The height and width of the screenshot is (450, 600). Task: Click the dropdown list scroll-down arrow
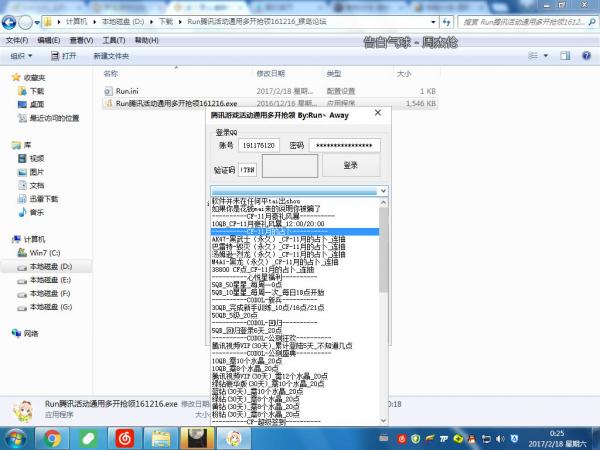384,421
